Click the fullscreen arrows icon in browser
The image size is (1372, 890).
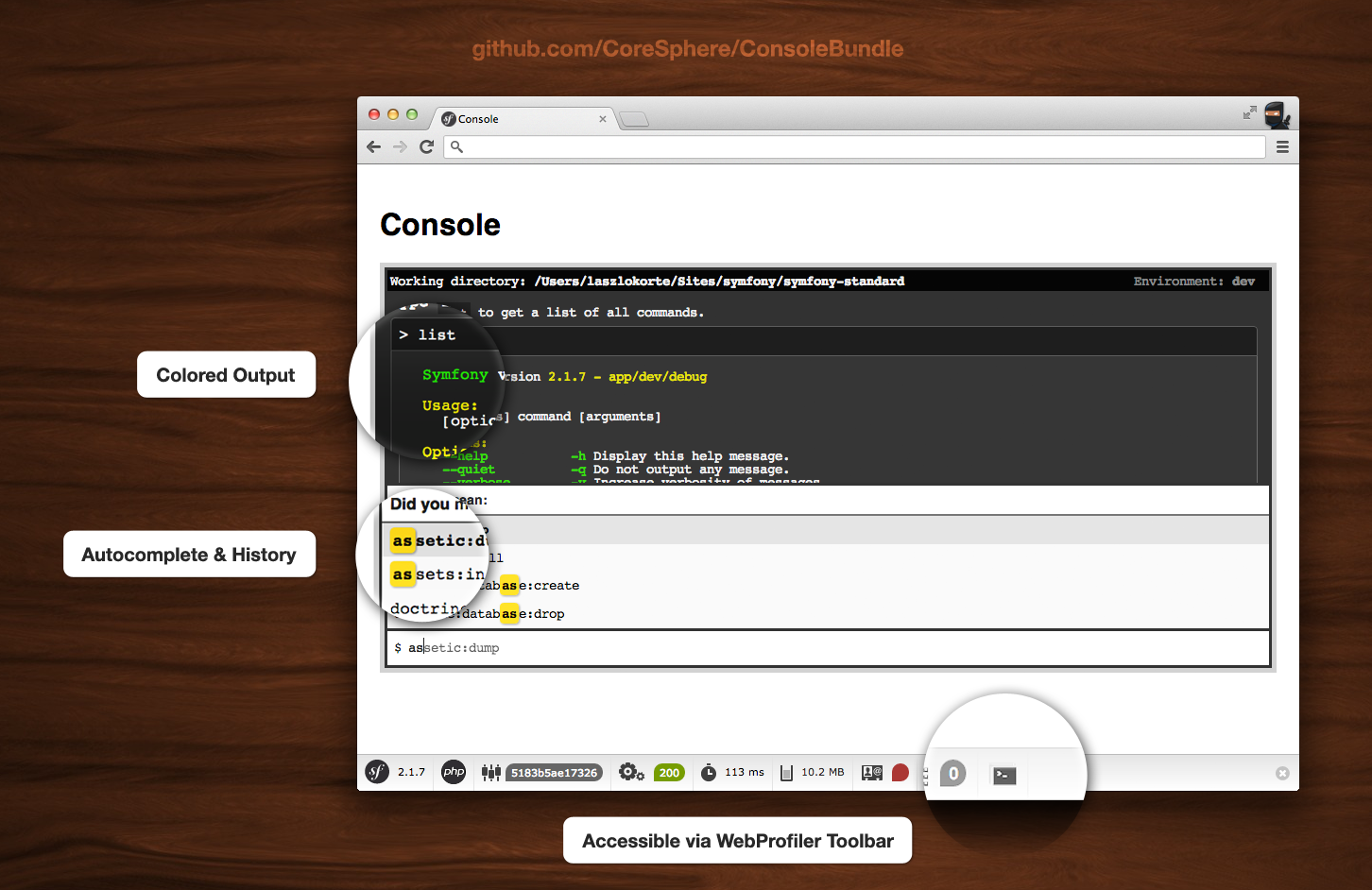click(x=1250, y=112)
